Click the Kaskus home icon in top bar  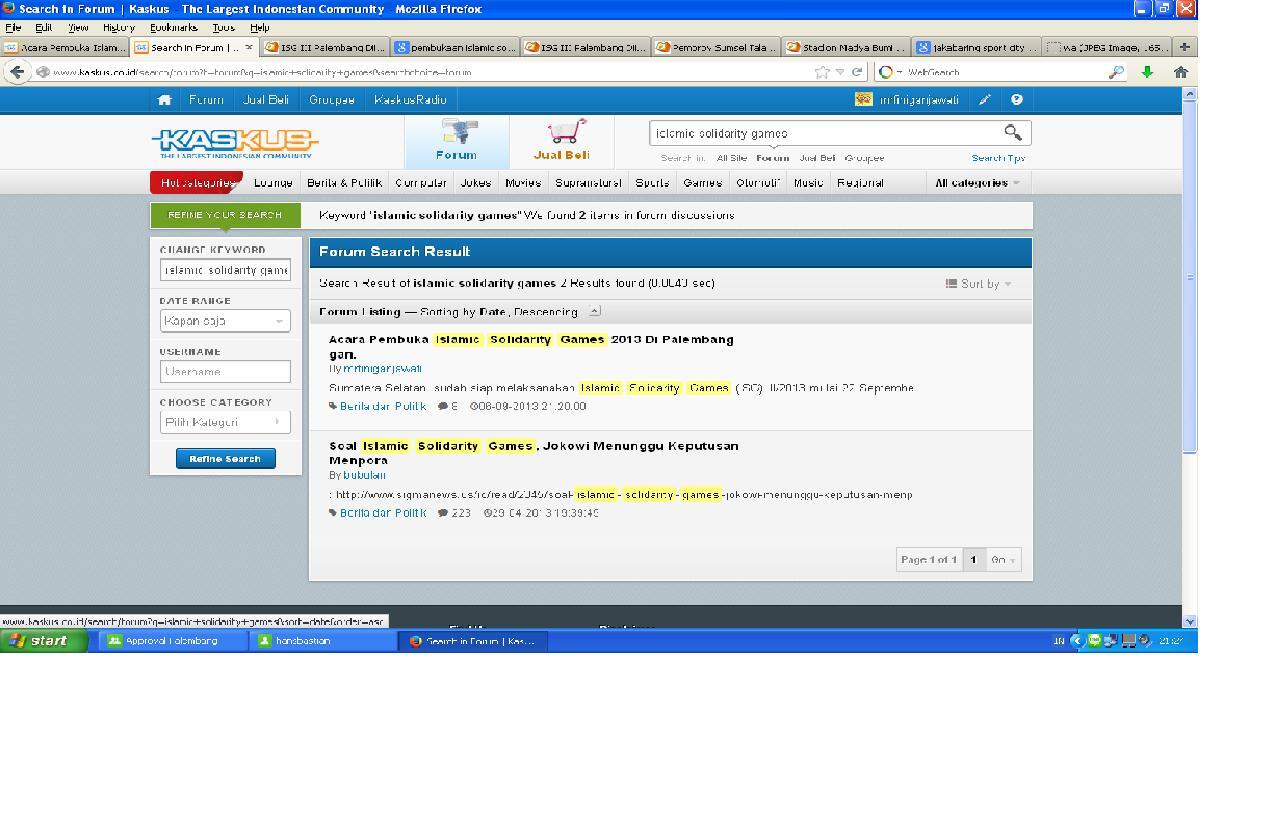(164, 100)
